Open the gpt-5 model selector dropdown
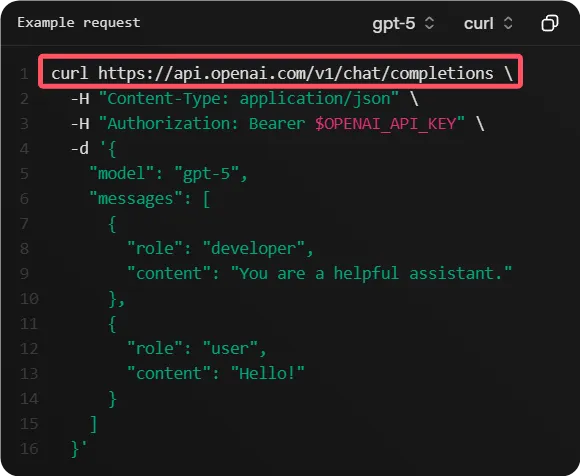The width and height of the screenshot is (580, 476). point(403,24)
